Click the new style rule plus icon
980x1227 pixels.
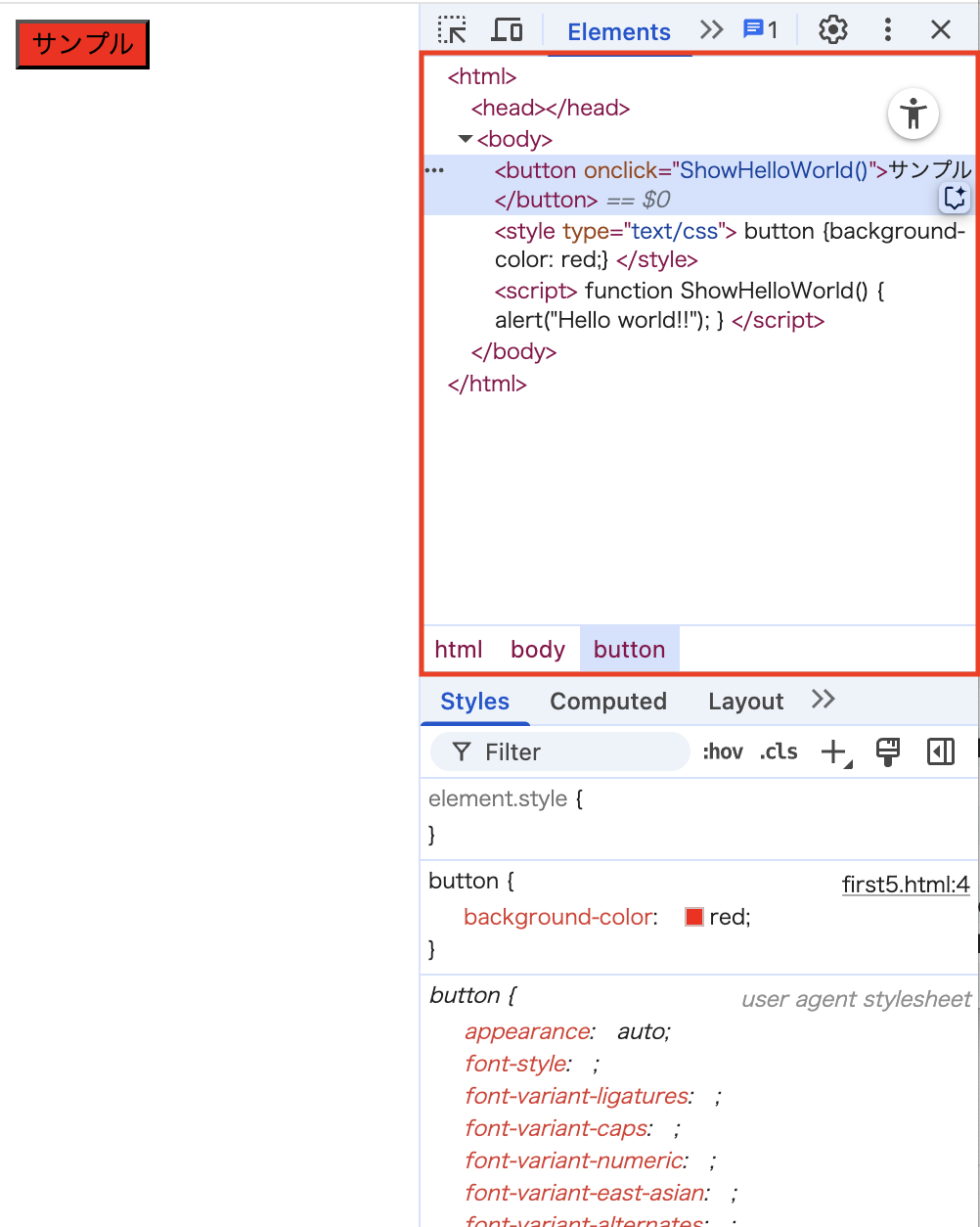832,751
